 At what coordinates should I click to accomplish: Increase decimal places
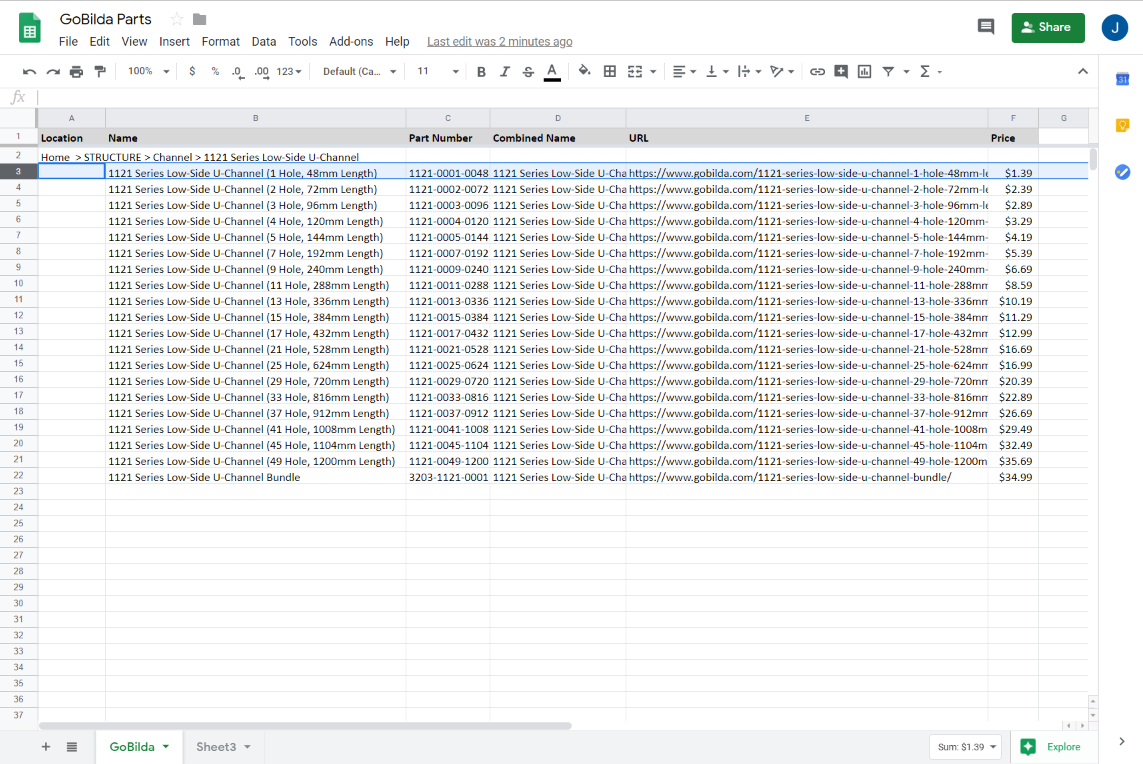pos(261,71)
